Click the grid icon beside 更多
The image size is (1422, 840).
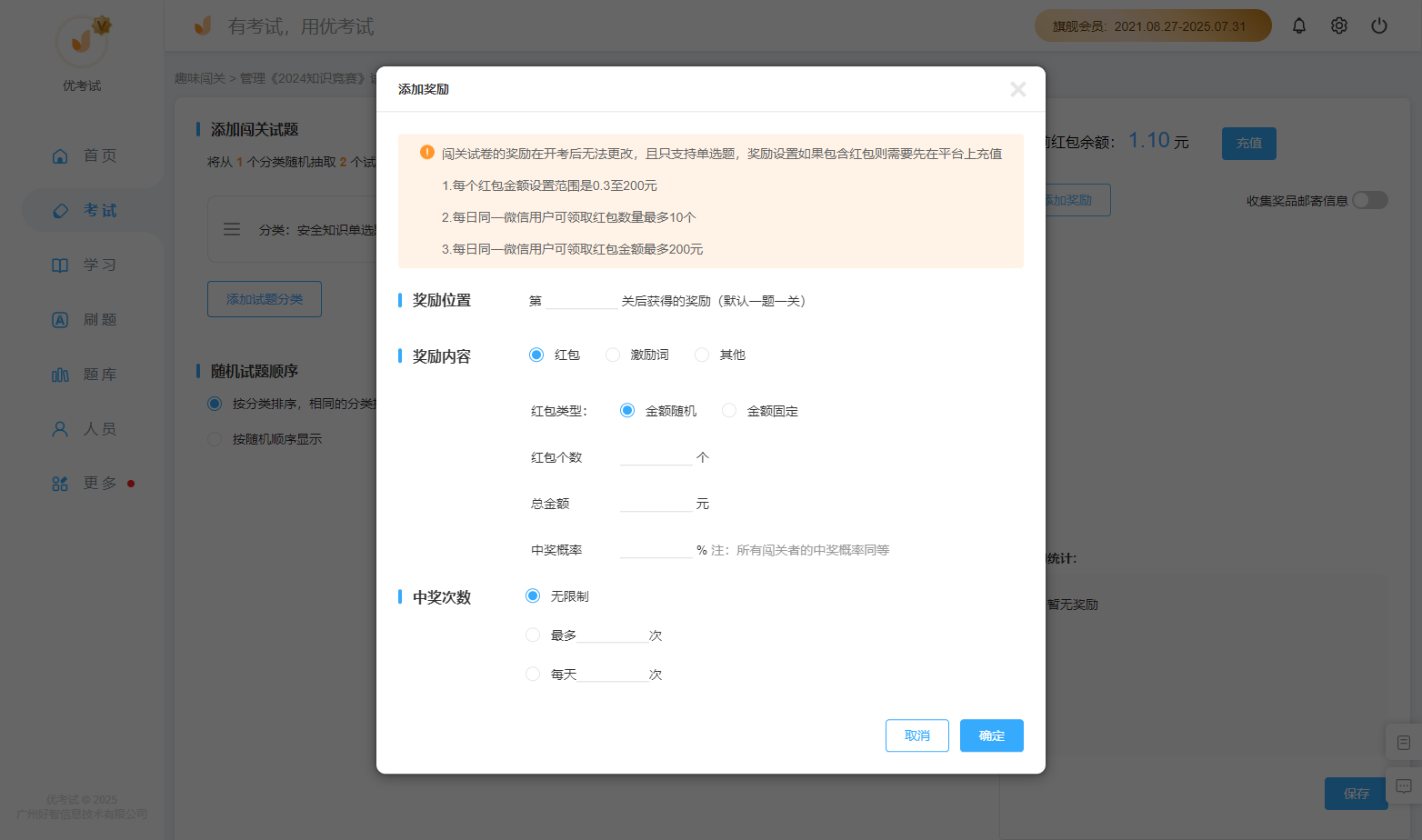click(60, 483)
